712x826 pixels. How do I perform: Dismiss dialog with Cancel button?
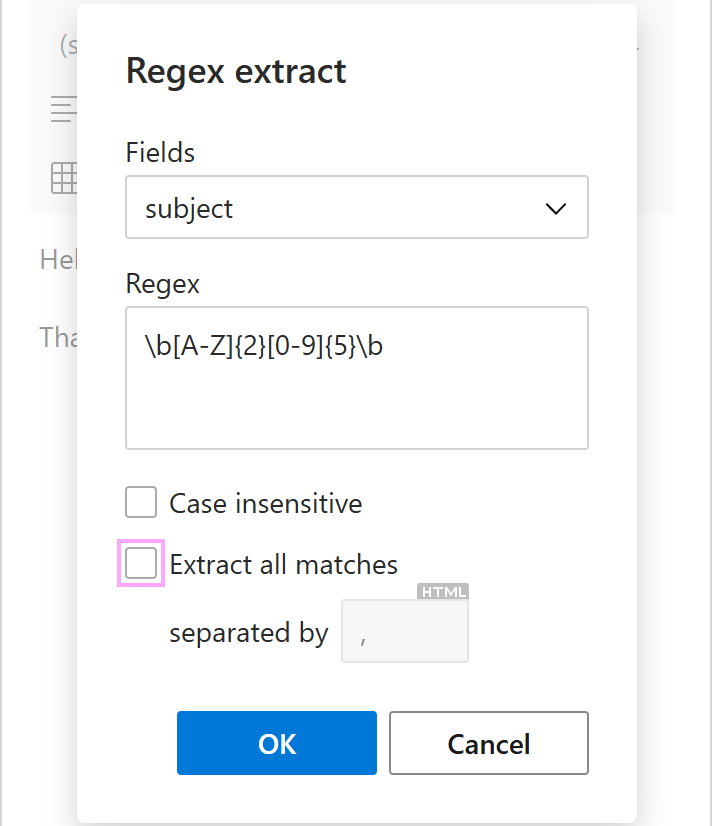pos(489,743)
